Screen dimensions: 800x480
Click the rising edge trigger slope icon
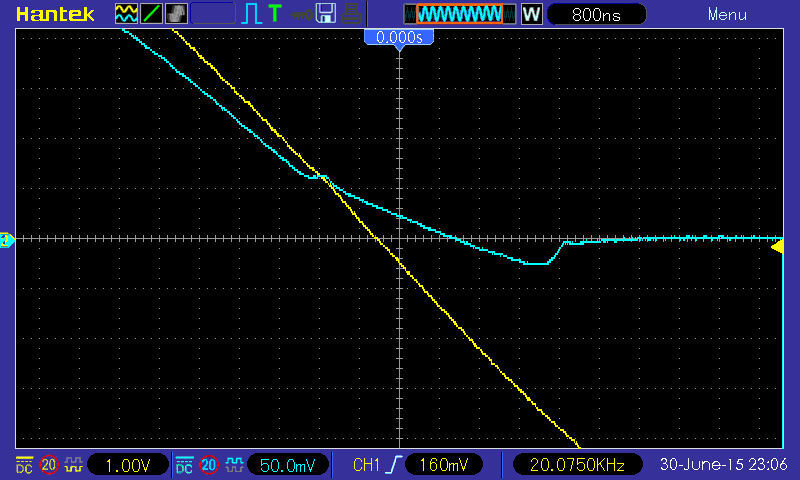(393, 465)
